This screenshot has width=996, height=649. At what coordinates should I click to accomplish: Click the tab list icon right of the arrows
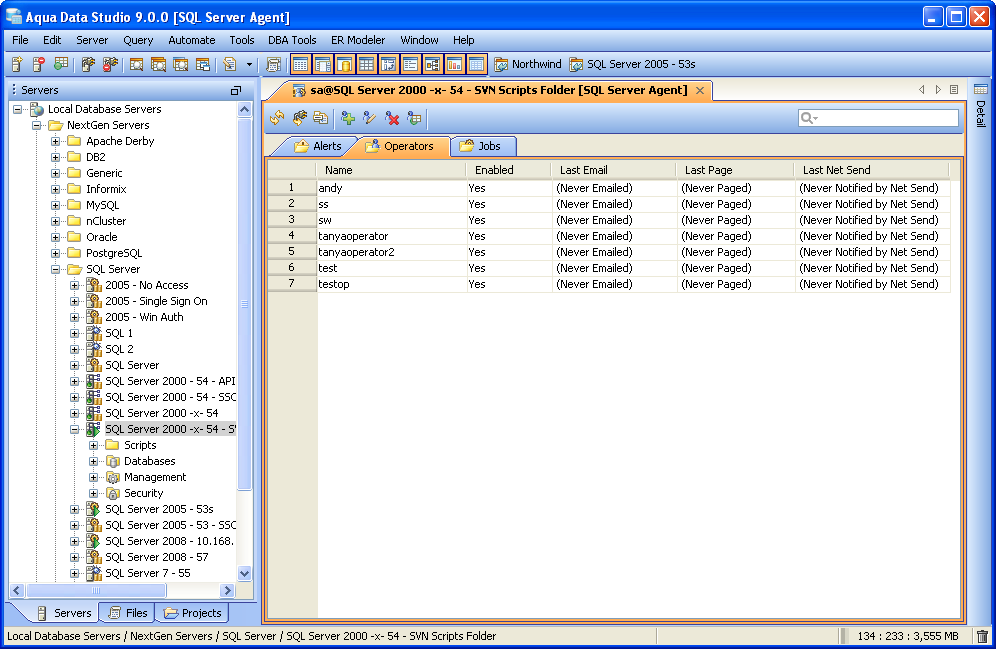pos(954,90)
